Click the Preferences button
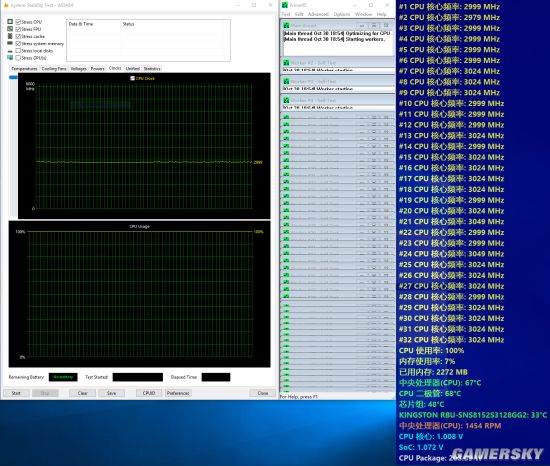The width and height of the screenshot is (550, 466). click(x=178, y=393)
